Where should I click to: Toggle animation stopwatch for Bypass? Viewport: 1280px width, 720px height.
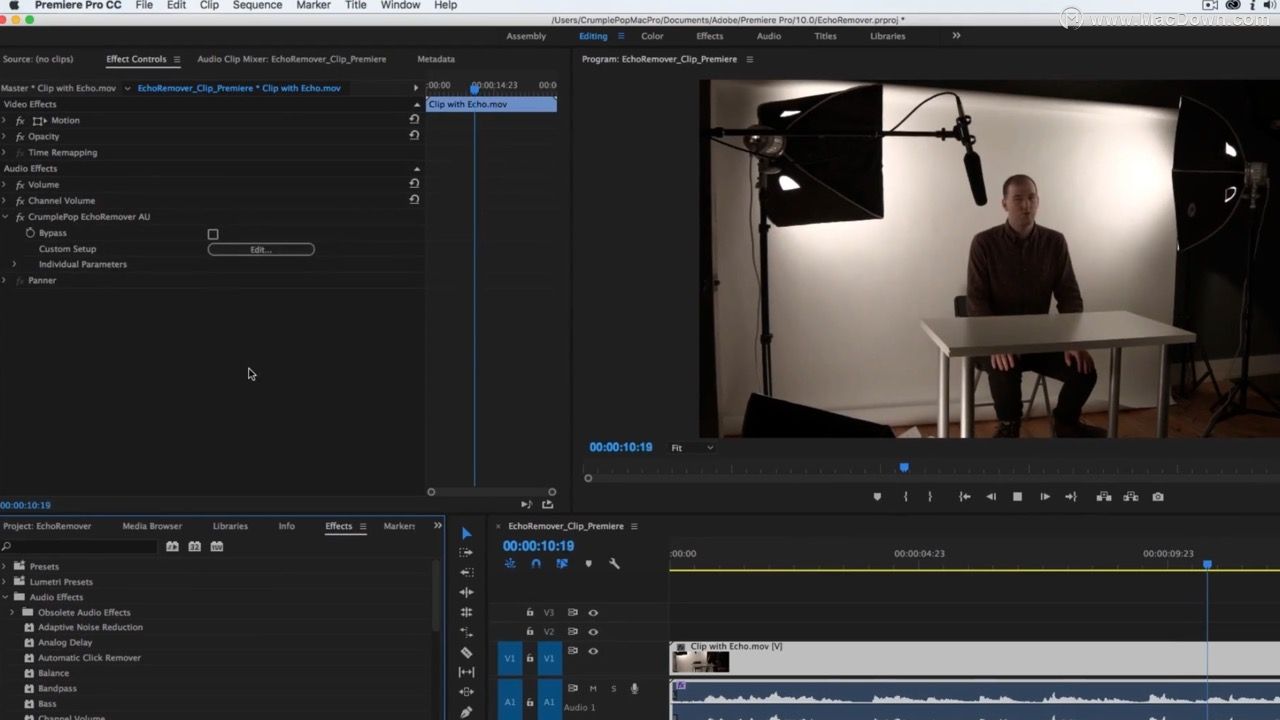[30, 233]
